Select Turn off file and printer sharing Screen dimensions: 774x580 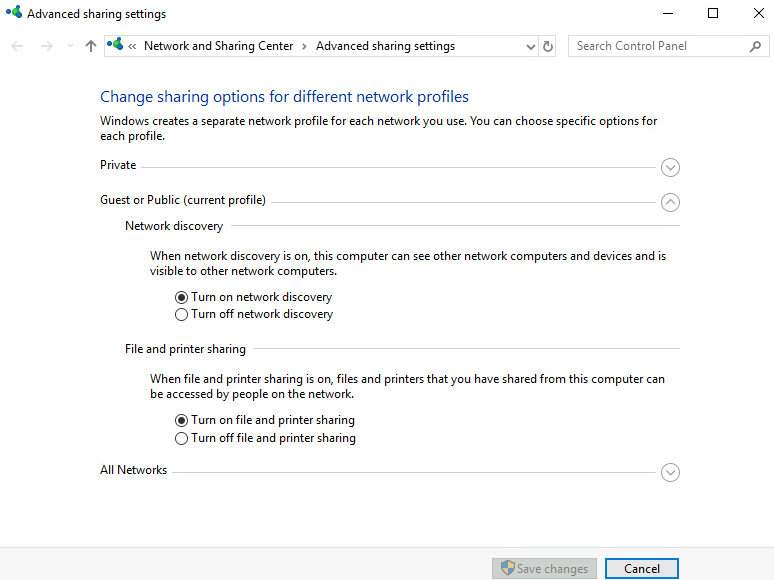point(181,438)
